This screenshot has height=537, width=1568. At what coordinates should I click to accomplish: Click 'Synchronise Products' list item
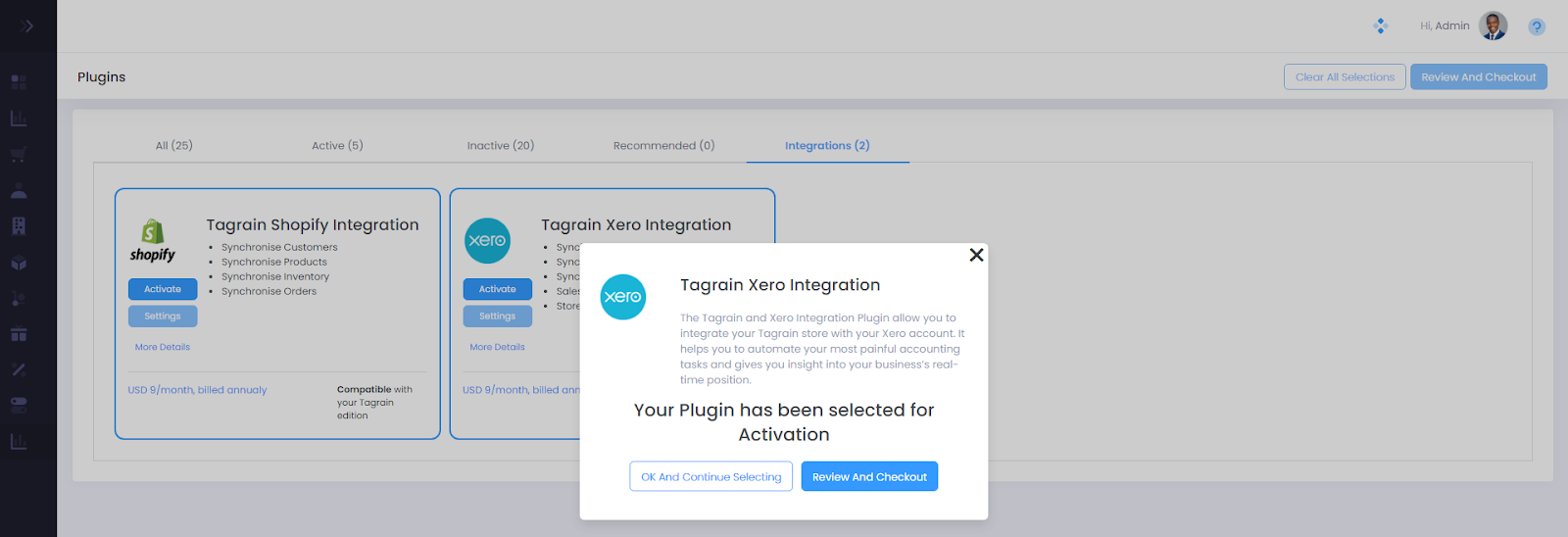point(274,262)
